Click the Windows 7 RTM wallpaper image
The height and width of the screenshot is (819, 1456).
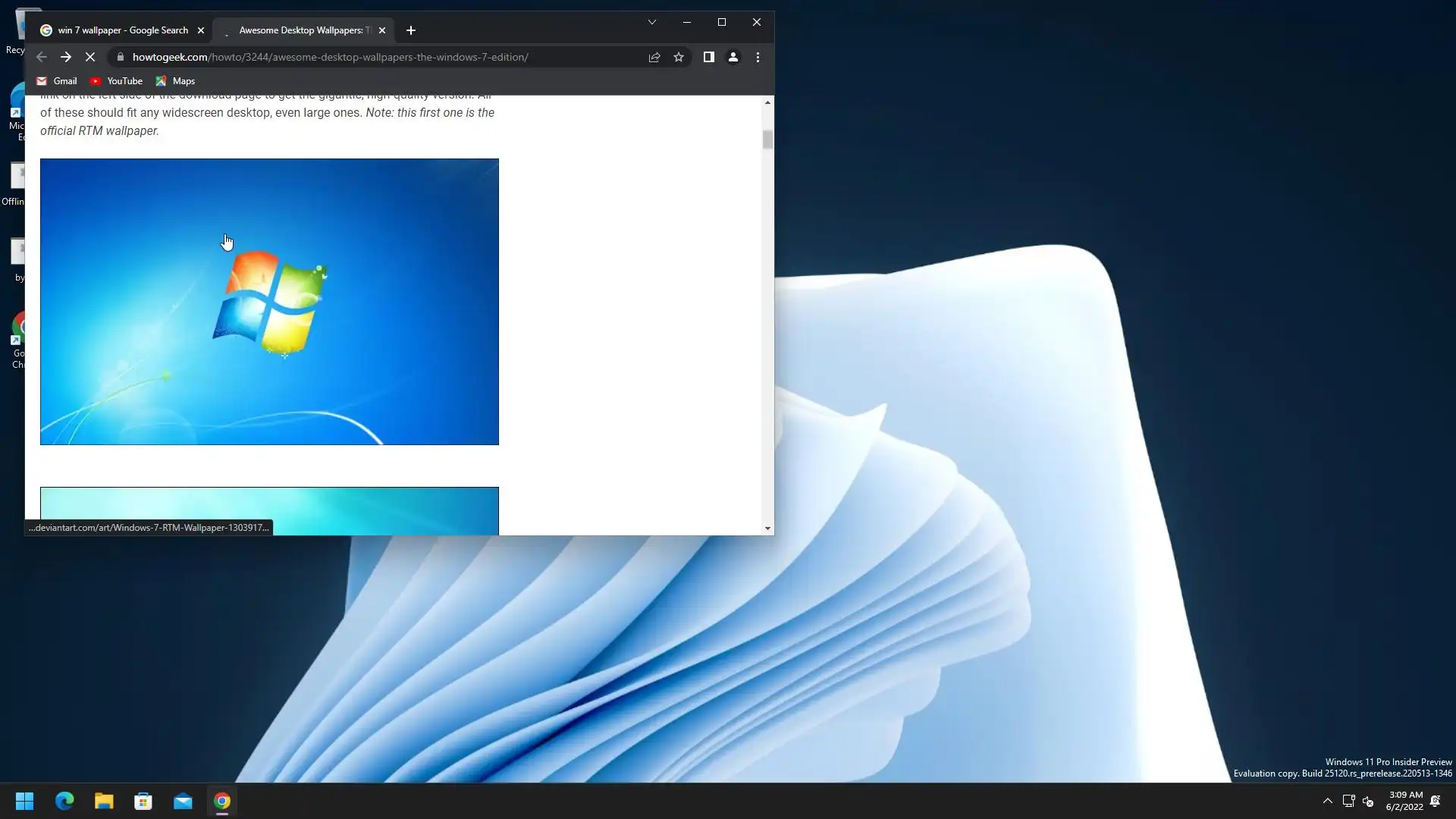[x=269, y=301]
